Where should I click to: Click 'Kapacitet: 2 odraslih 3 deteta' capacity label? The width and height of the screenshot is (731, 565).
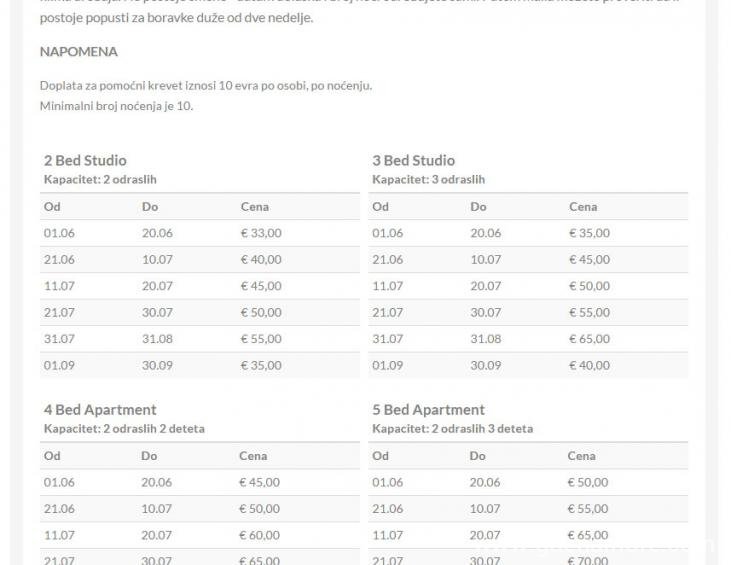(452, 429)
